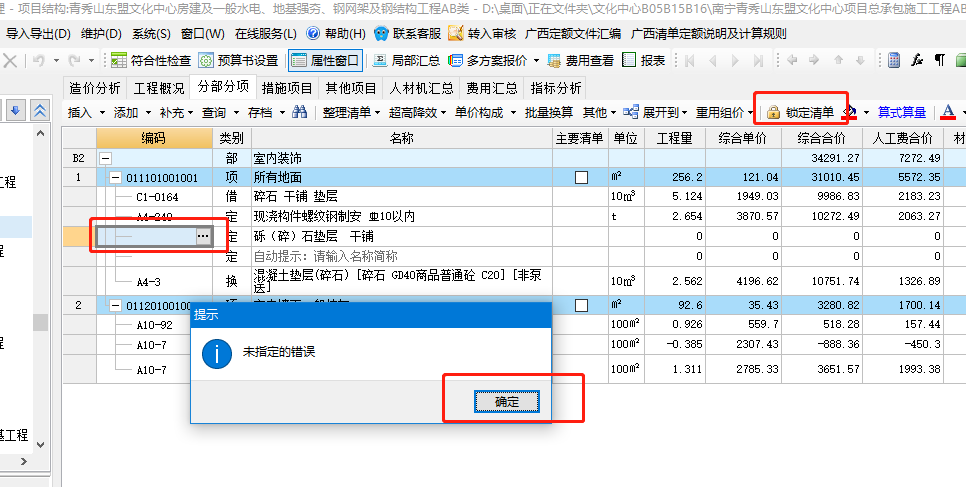The height and width of the screenshot is (487, 966).
Task: Open 费用查看 cost view
Action: point(581,60)
